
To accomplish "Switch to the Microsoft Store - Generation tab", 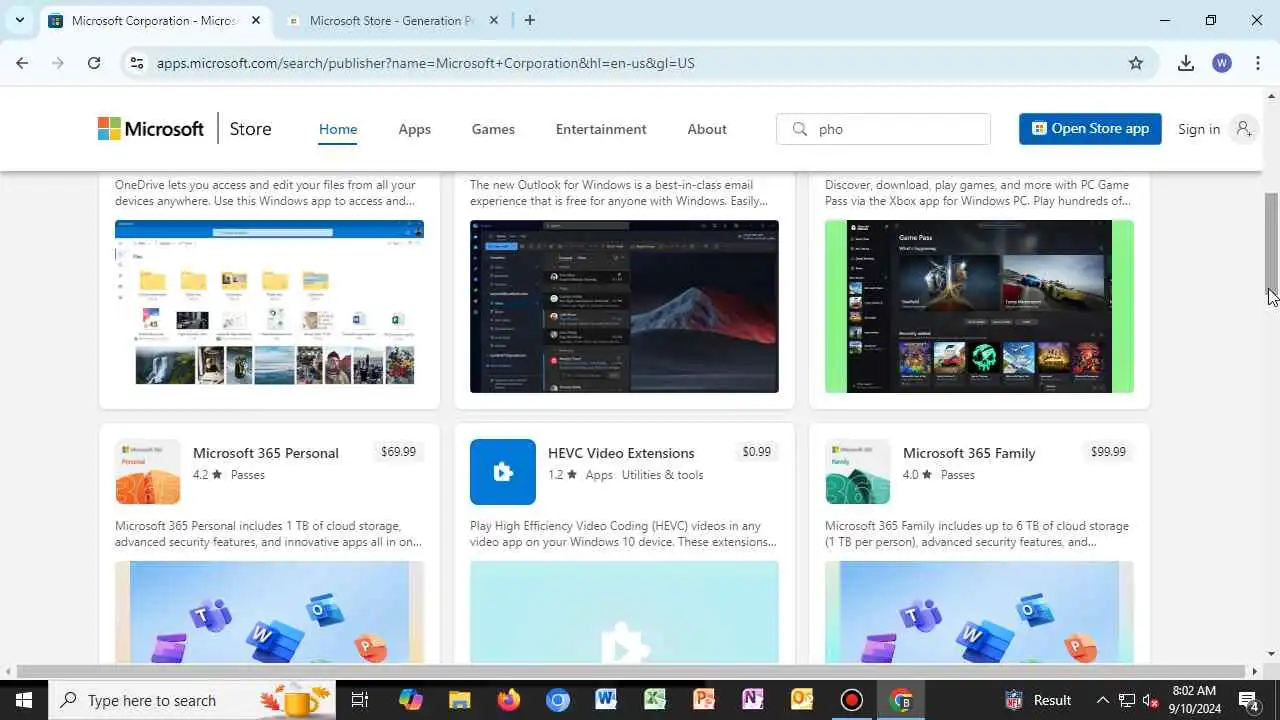I will click(x=392, y=20).
